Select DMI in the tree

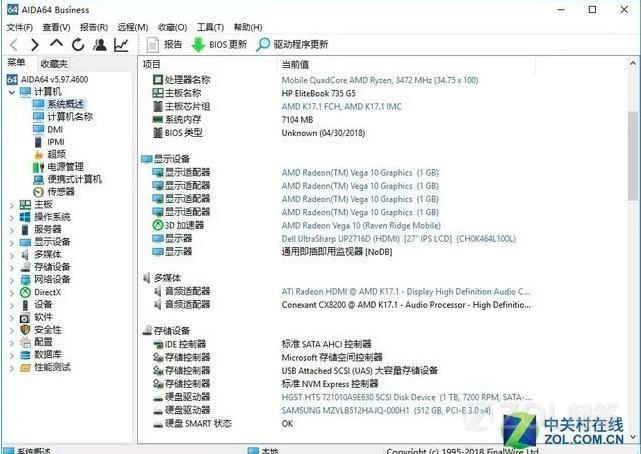pos(55,130)
